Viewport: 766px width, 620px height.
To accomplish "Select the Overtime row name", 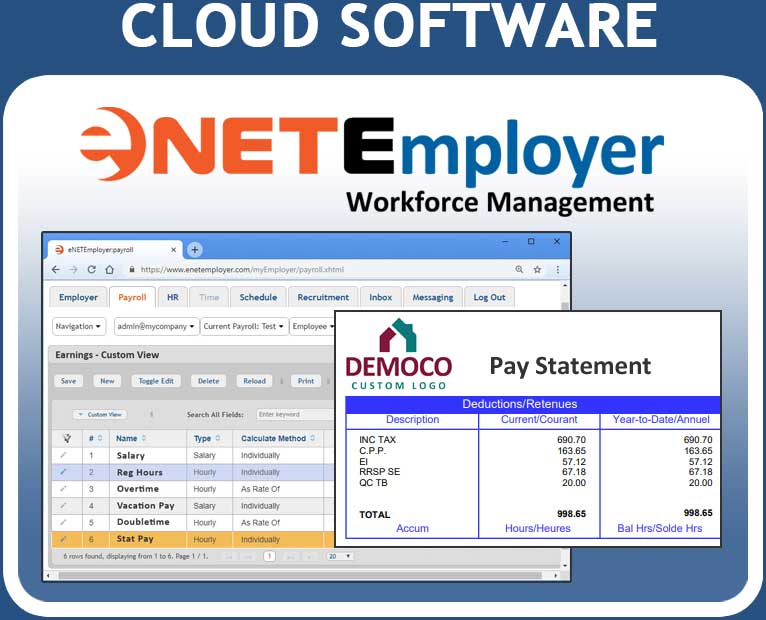I will coord(138,489).
